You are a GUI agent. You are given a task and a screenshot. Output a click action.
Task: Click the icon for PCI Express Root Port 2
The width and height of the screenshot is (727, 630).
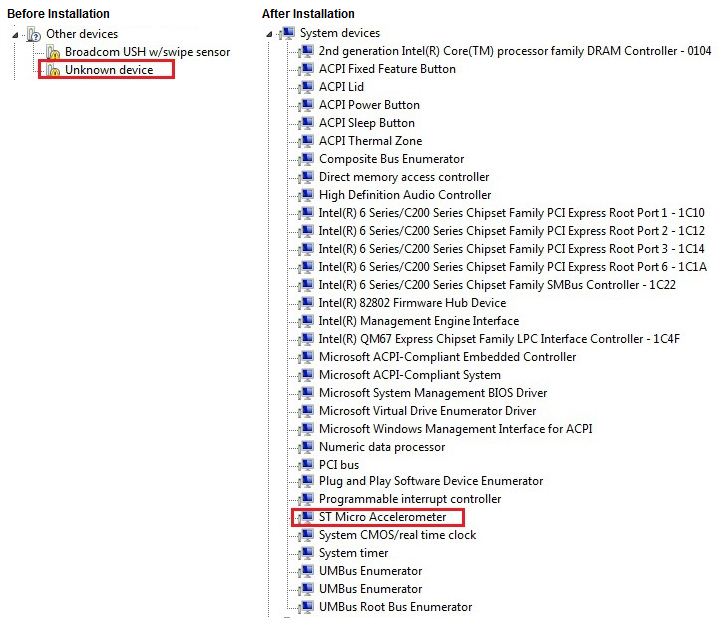(306, 231)
